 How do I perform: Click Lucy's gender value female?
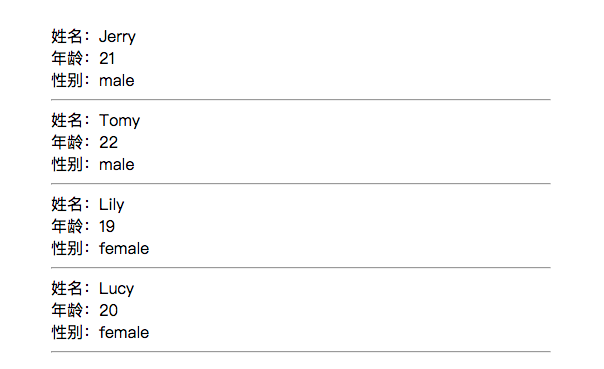click(x=124, y=333)
